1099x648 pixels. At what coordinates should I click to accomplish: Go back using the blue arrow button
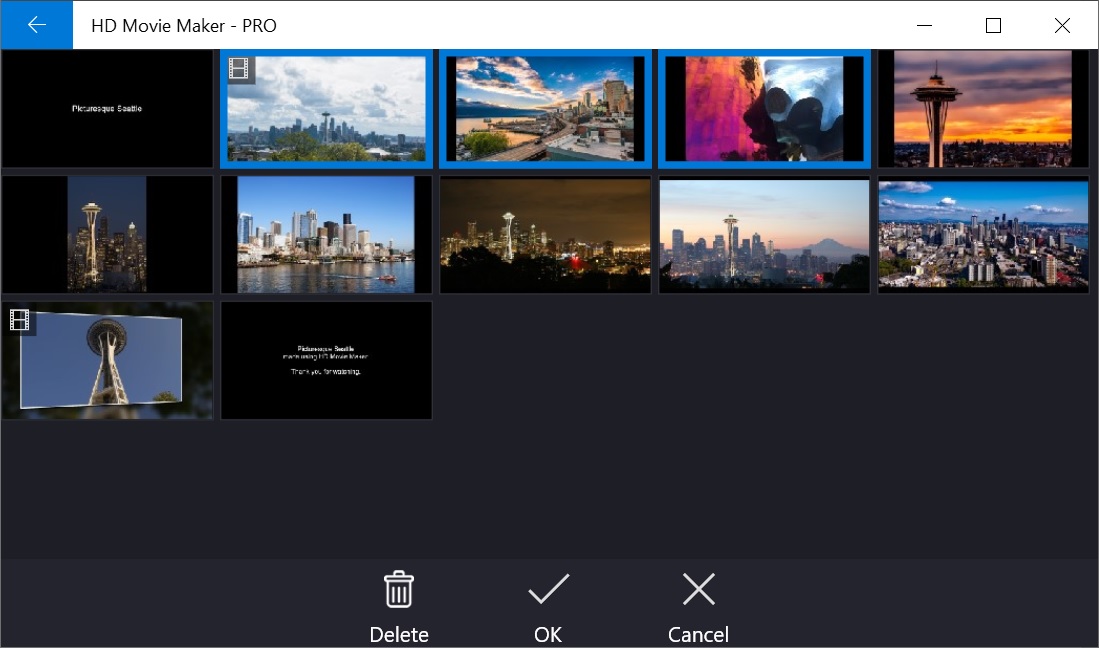click(x=37, y=25)
